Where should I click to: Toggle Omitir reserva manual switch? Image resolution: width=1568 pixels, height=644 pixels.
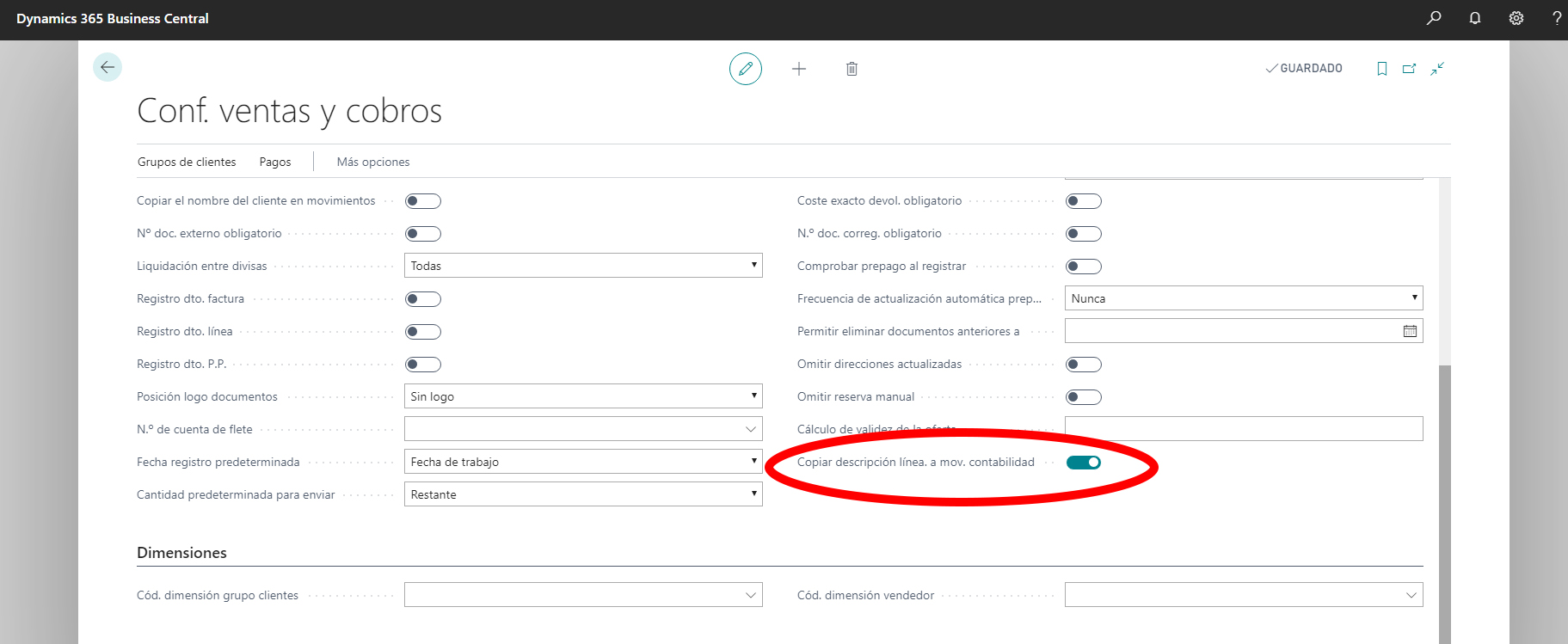[x=1084, y=397]
